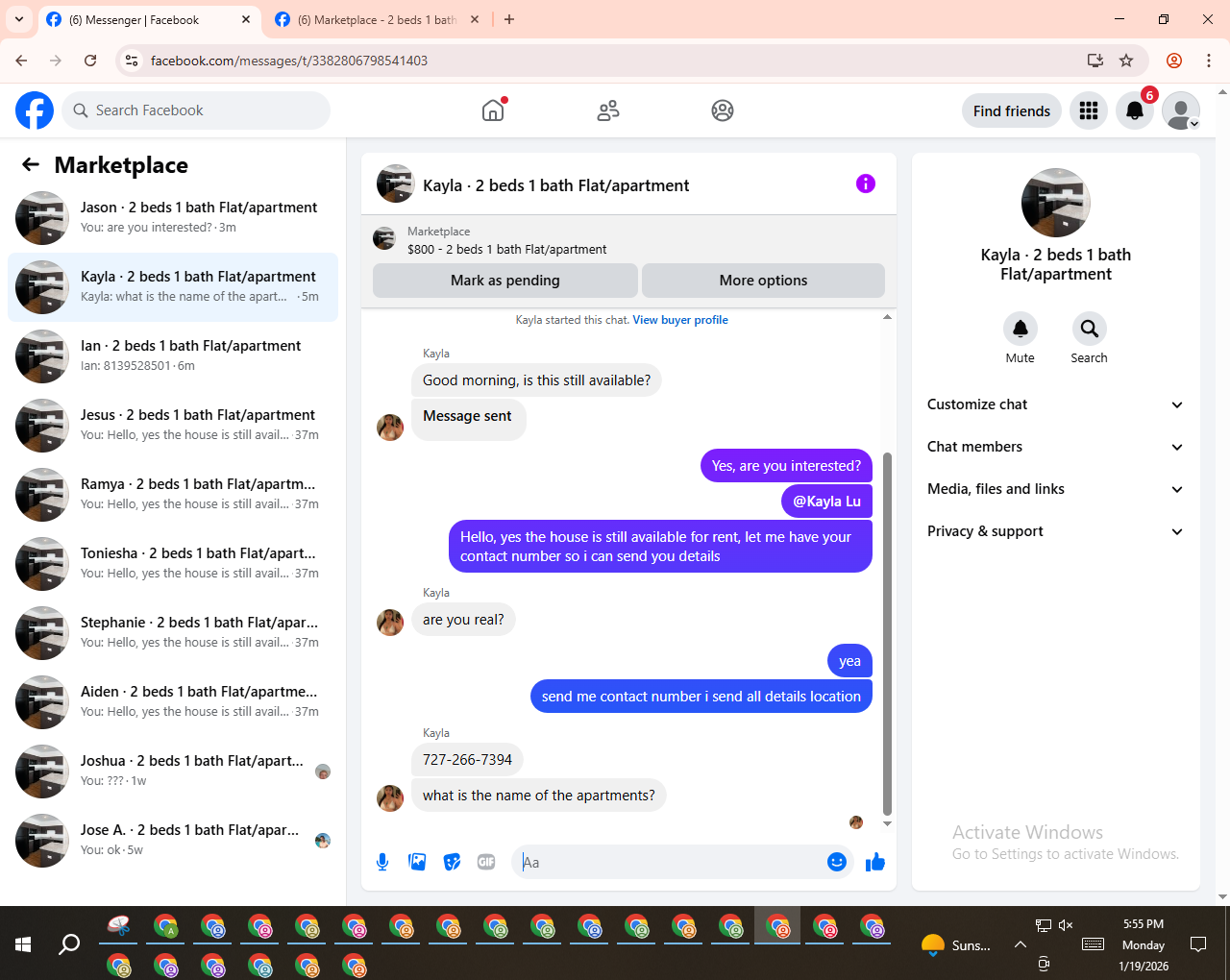1230x980 pixels.
Task: Expand Customize chat section
Action: tap(1055, 404)
